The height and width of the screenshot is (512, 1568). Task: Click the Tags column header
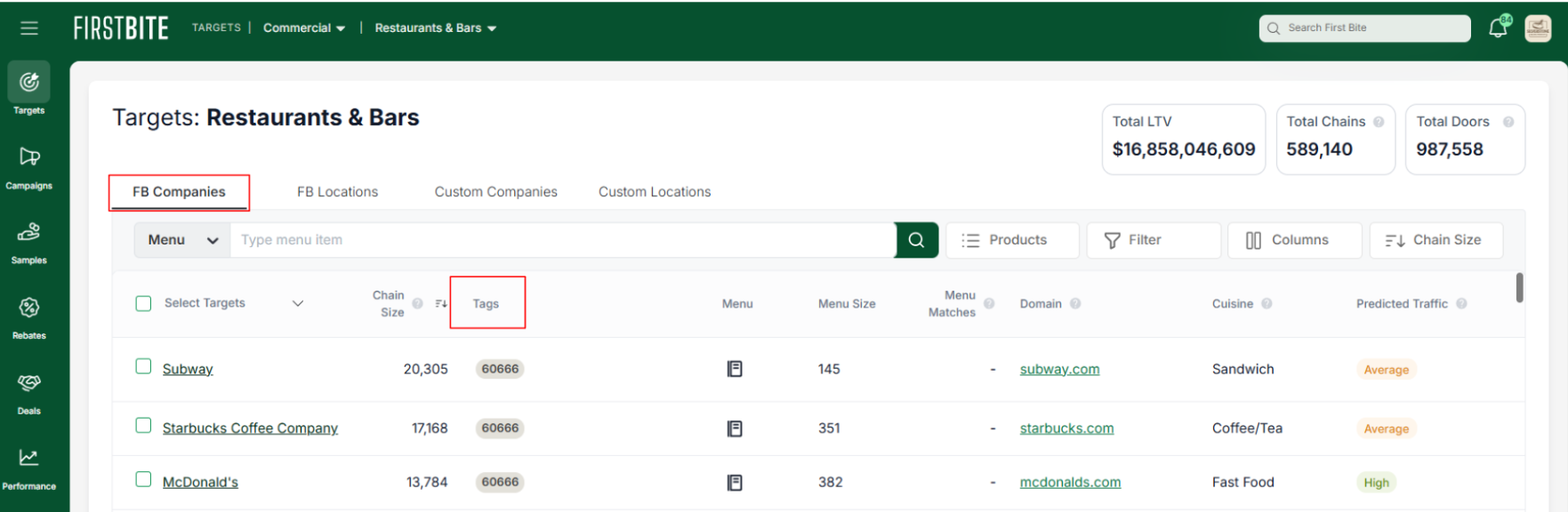pos(486,304)
